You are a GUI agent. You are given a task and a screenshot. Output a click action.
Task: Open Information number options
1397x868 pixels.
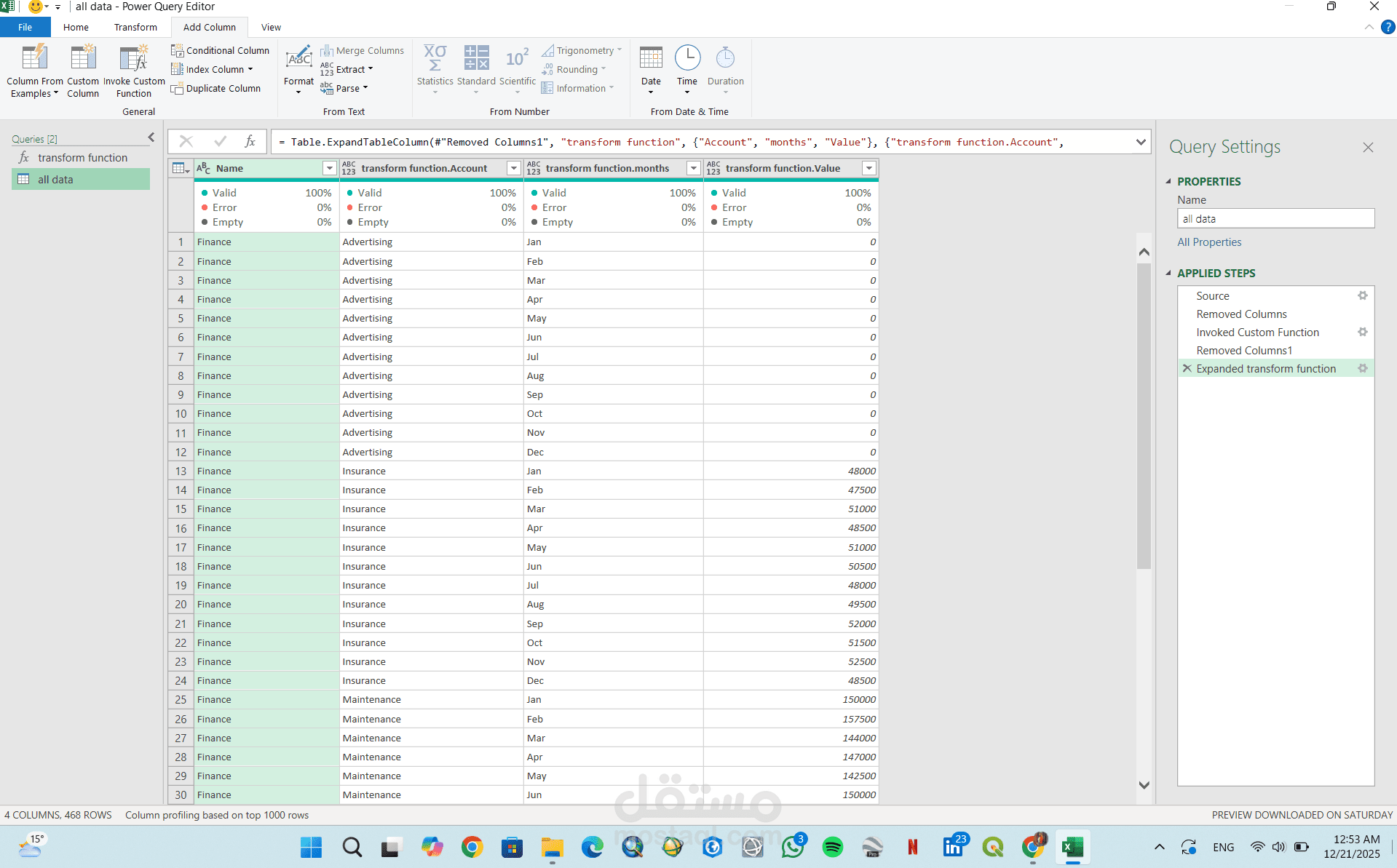pyautogui.click(x=578, y=88)
